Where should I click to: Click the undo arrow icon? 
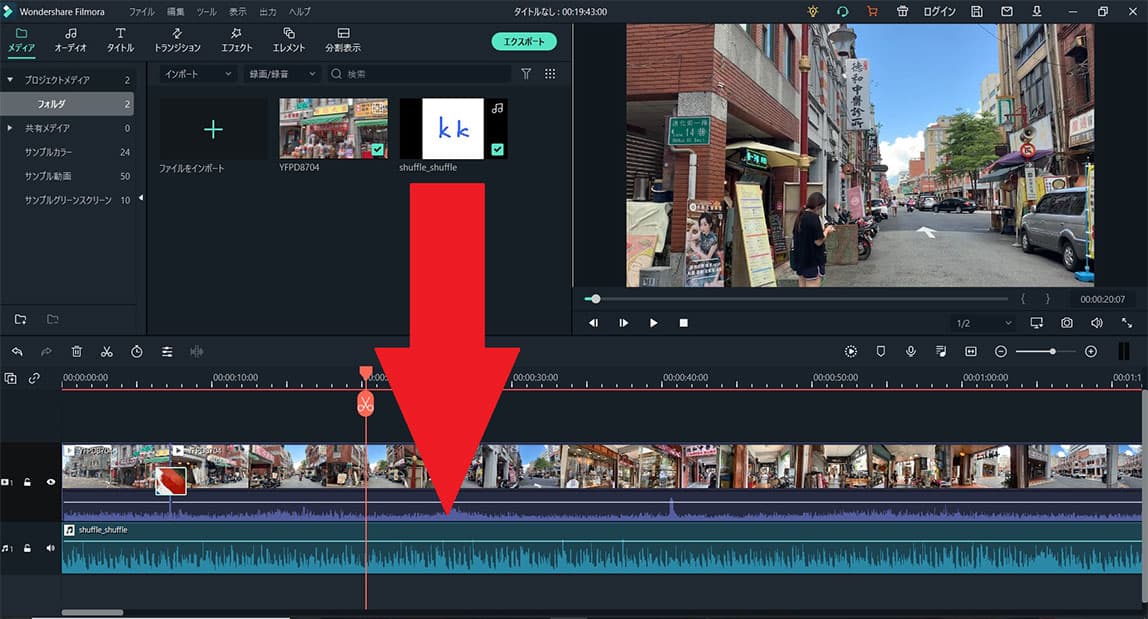coord(17,352)
